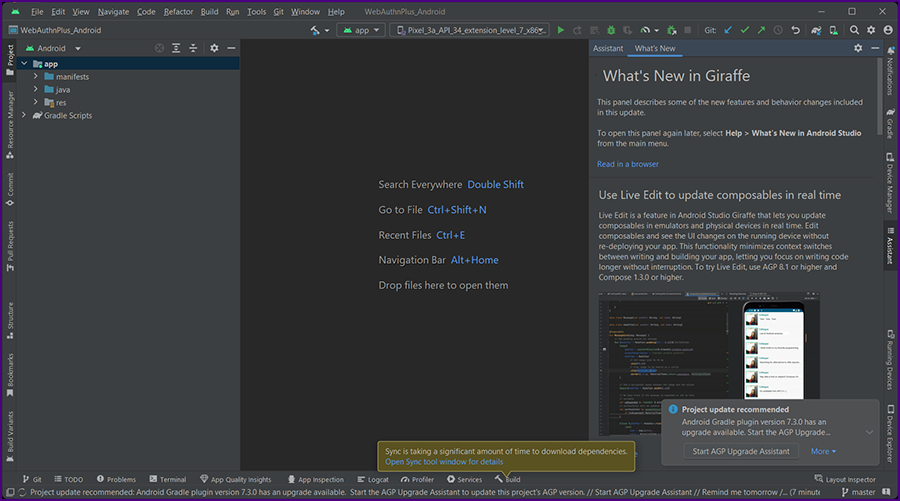
Task: Toggle the Resource Manager side panel
Action: (10, 120)
